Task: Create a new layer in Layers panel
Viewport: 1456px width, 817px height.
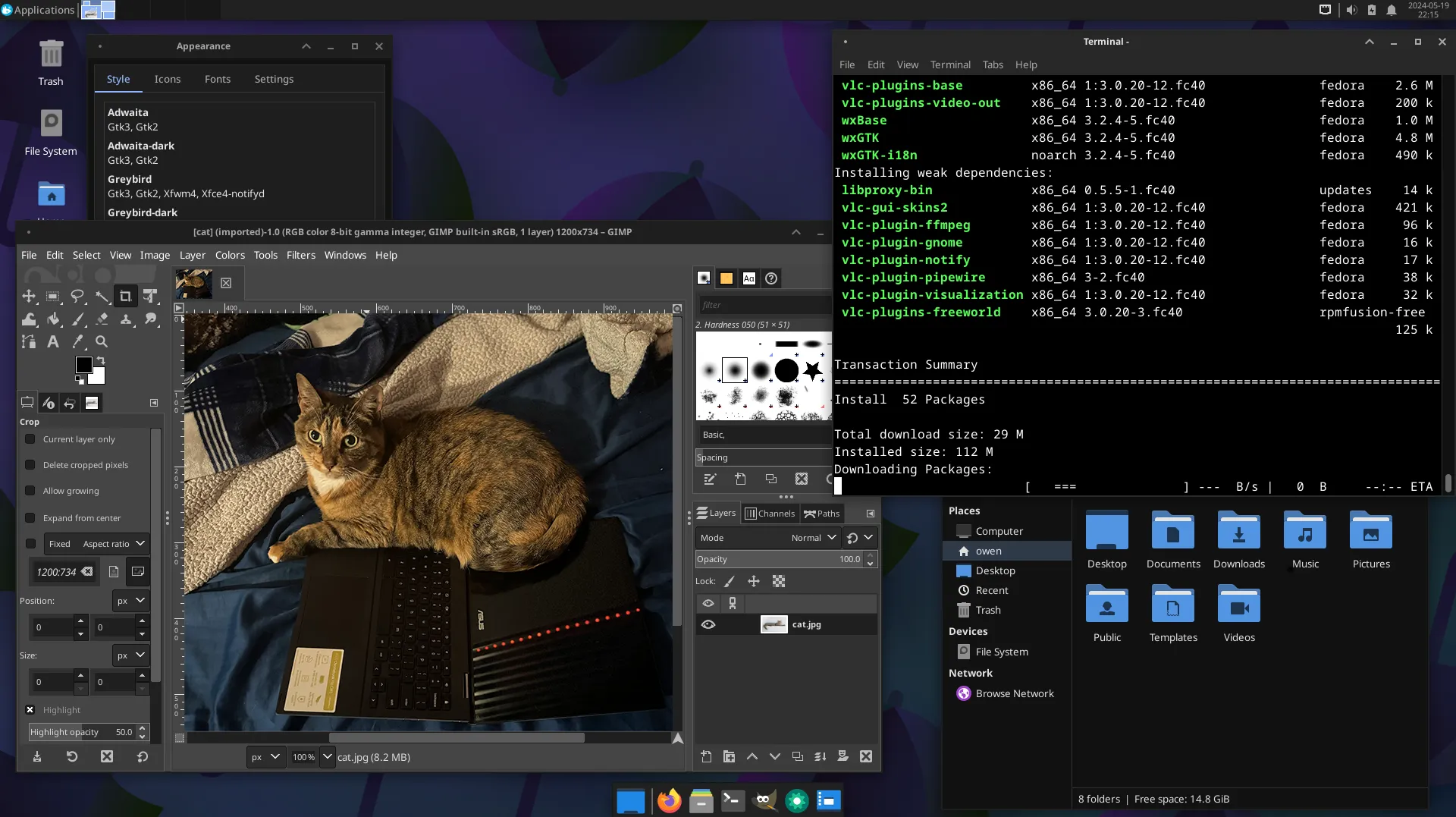Action: pyautogui.click(x=706, y=756)
